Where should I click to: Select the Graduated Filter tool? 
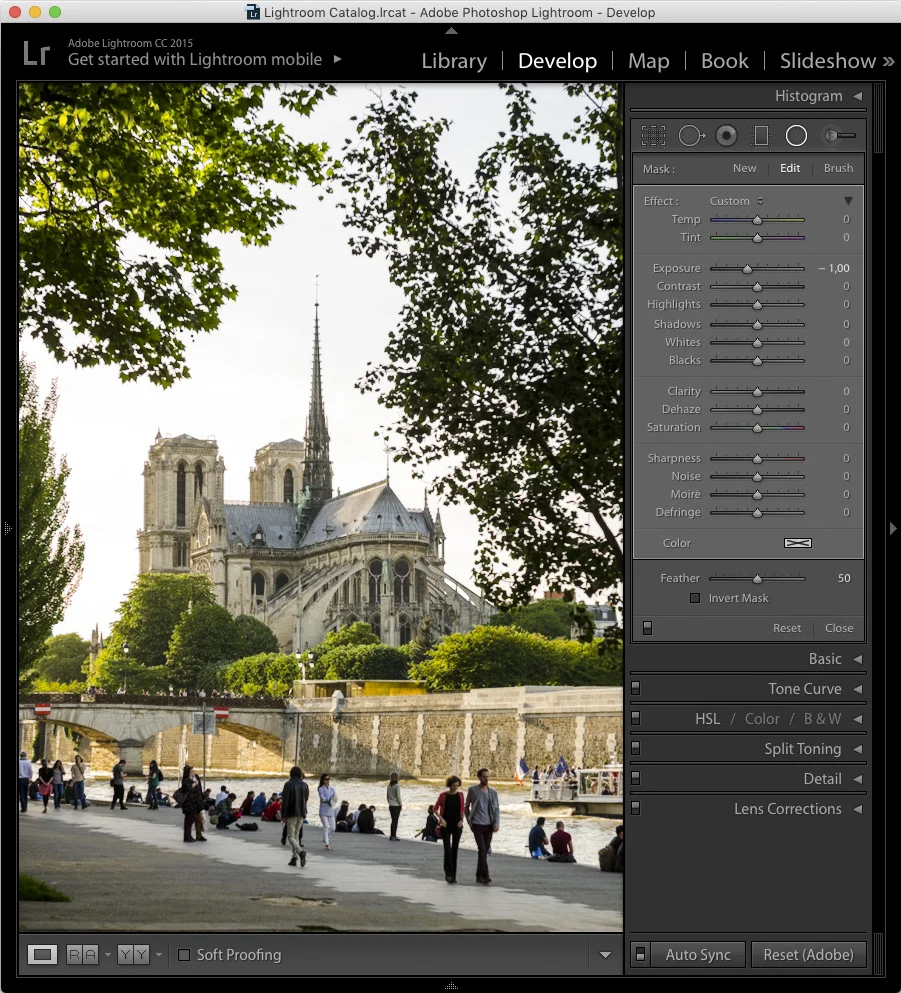761,136
